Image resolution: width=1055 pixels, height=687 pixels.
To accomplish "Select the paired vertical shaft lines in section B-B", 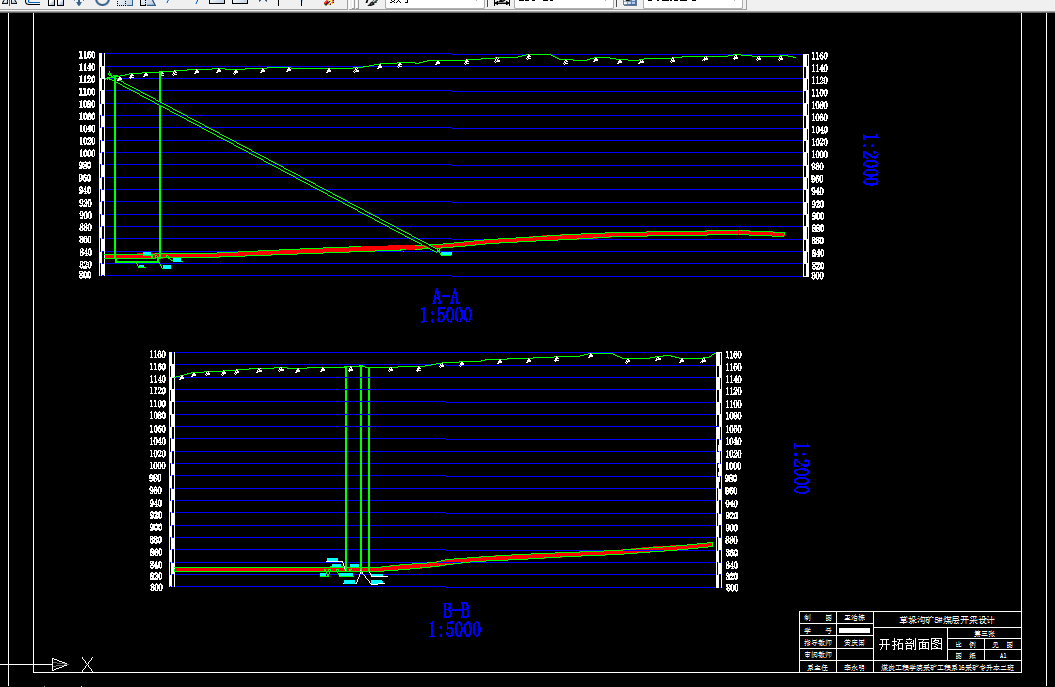I will (365, 468).
